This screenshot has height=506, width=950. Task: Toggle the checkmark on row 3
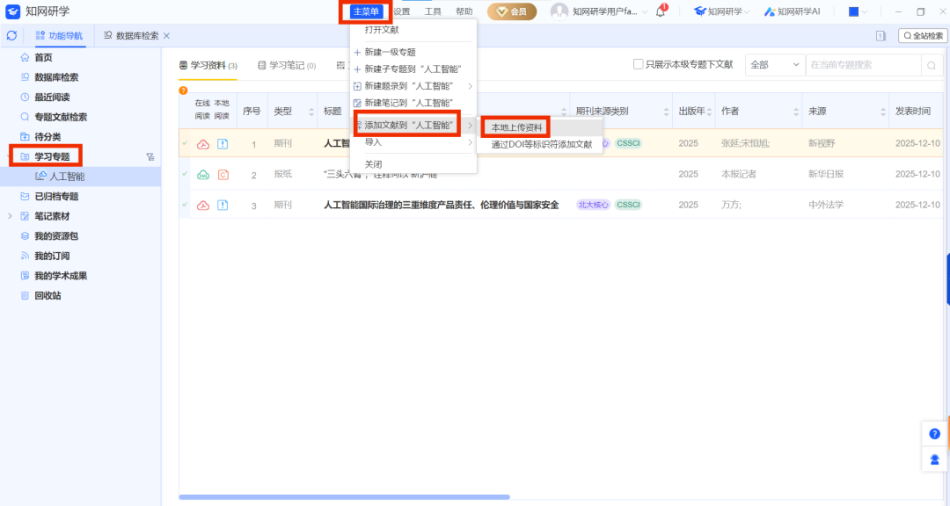(185, 205)
